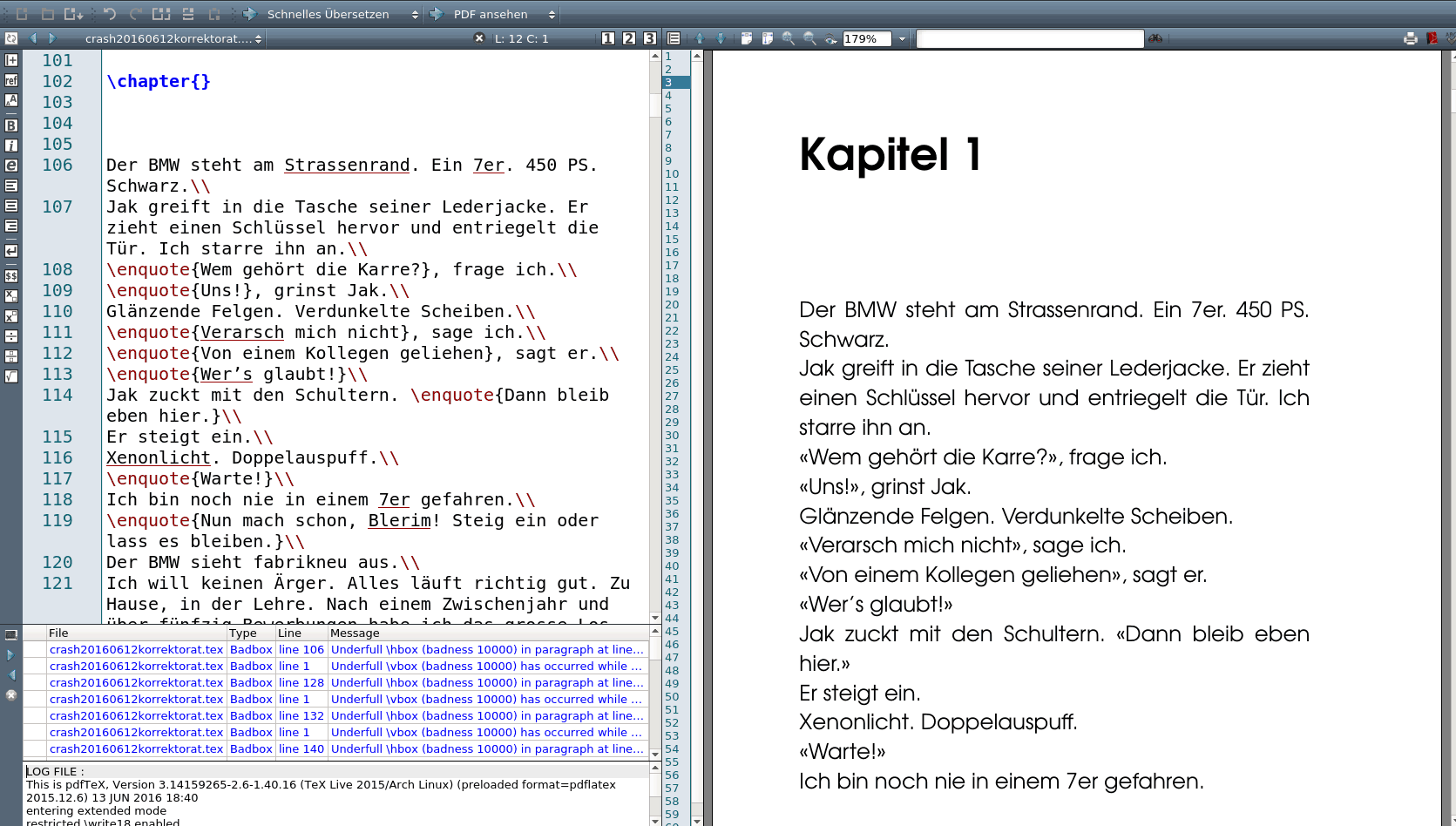Viewport: 1456px width, 826px height.
Task: Toggle single page view mode
Action: (610, 38)
